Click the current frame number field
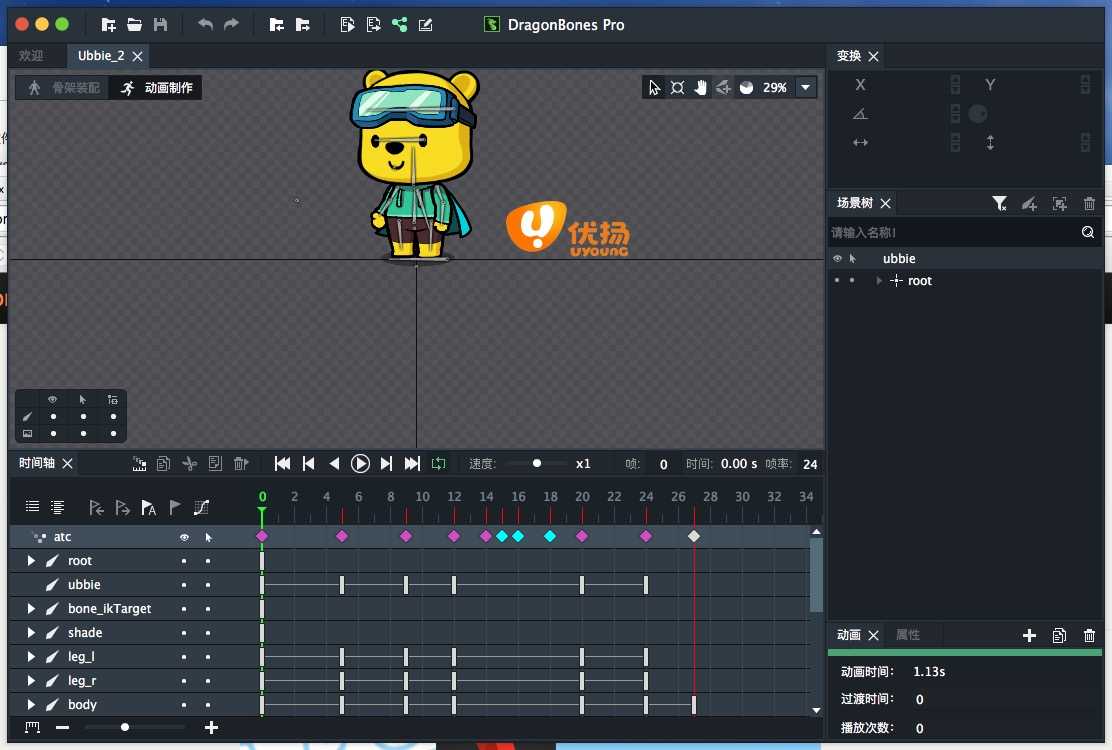 tap(663, 464)
